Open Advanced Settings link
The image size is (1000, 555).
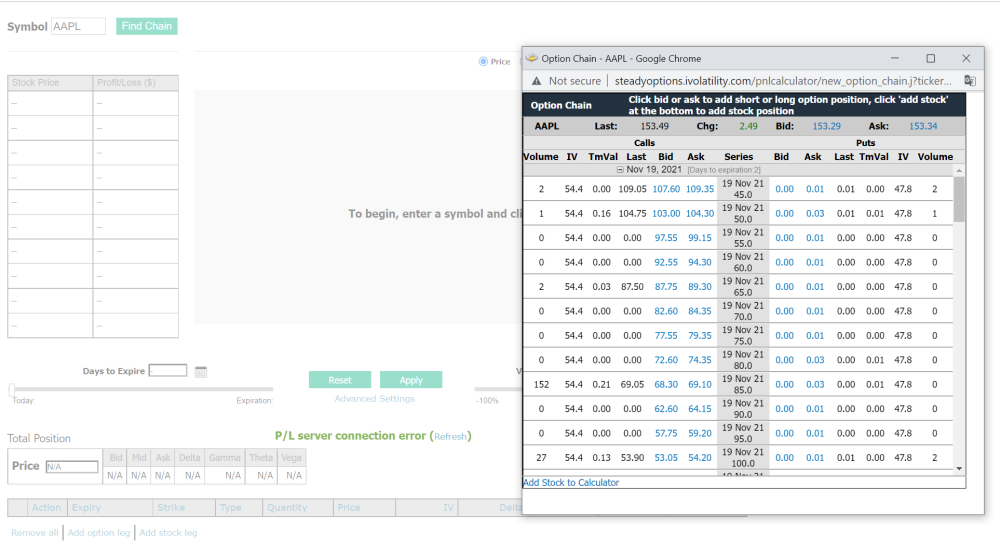point(374,399)
